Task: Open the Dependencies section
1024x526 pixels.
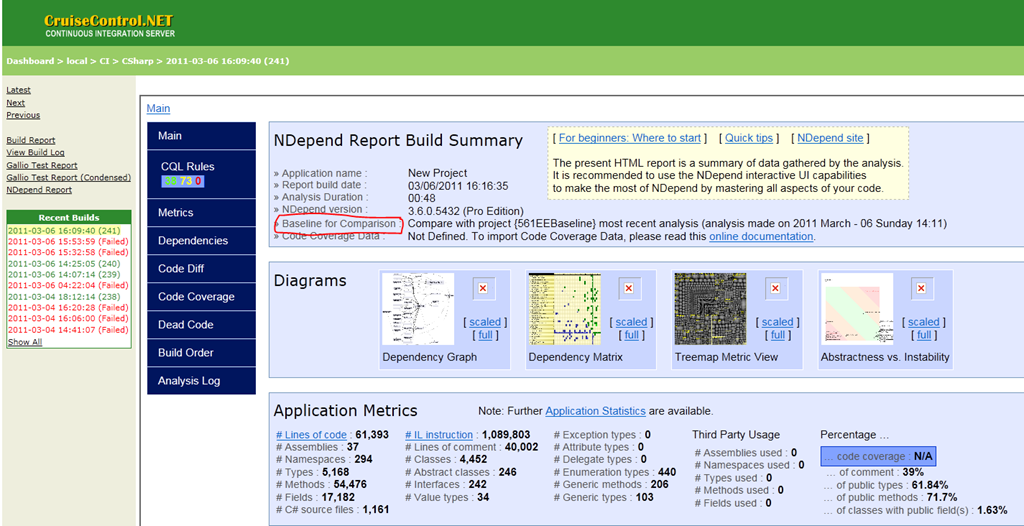Action: [x=201, y=240]
